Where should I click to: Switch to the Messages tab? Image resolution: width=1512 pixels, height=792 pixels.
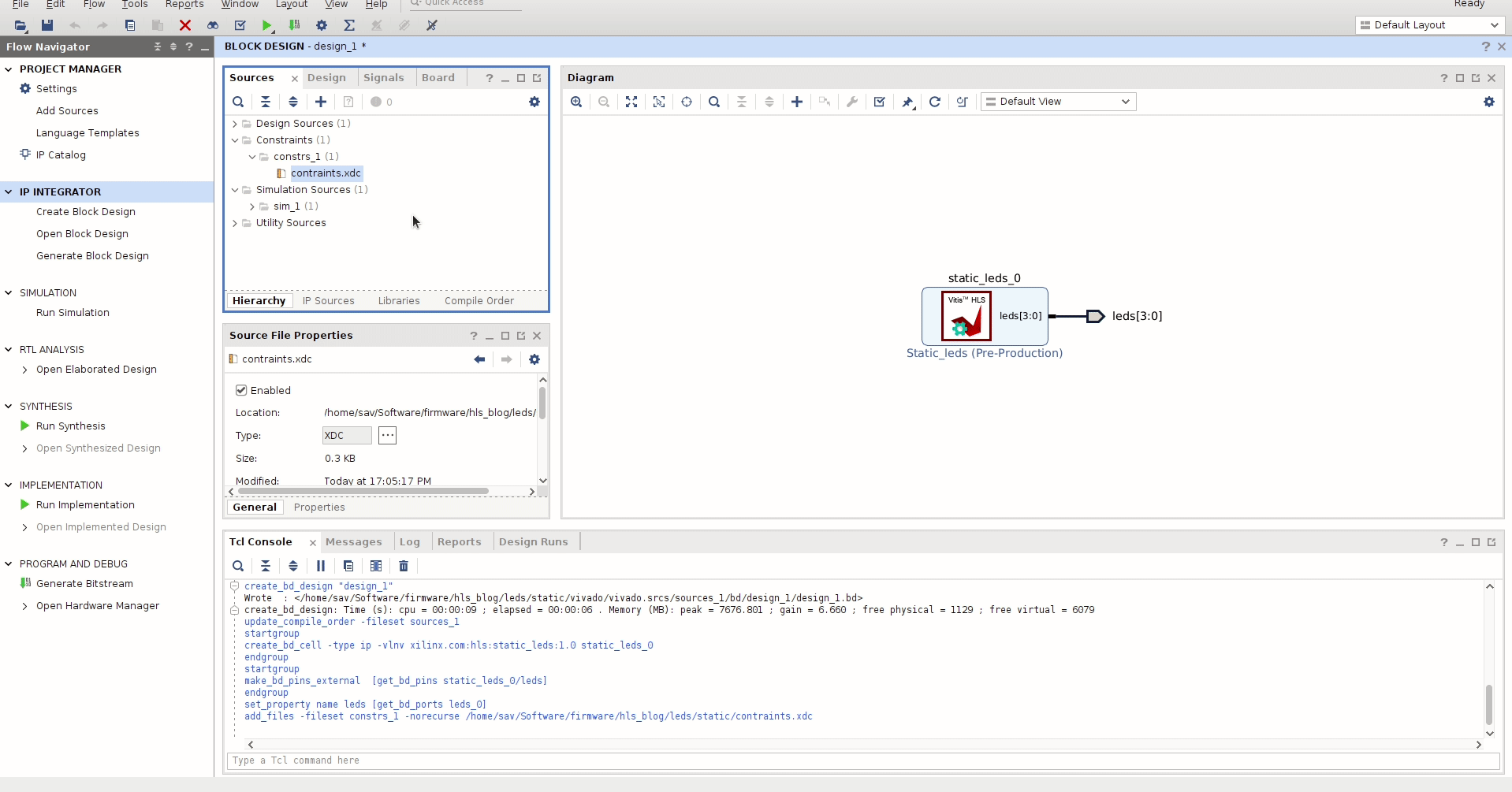click(353, 542)
